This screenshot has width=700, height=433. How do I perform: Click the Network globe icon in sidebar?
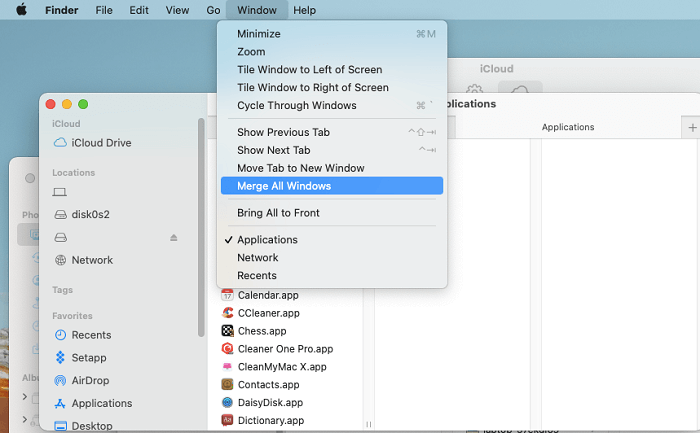pos(60,260)
